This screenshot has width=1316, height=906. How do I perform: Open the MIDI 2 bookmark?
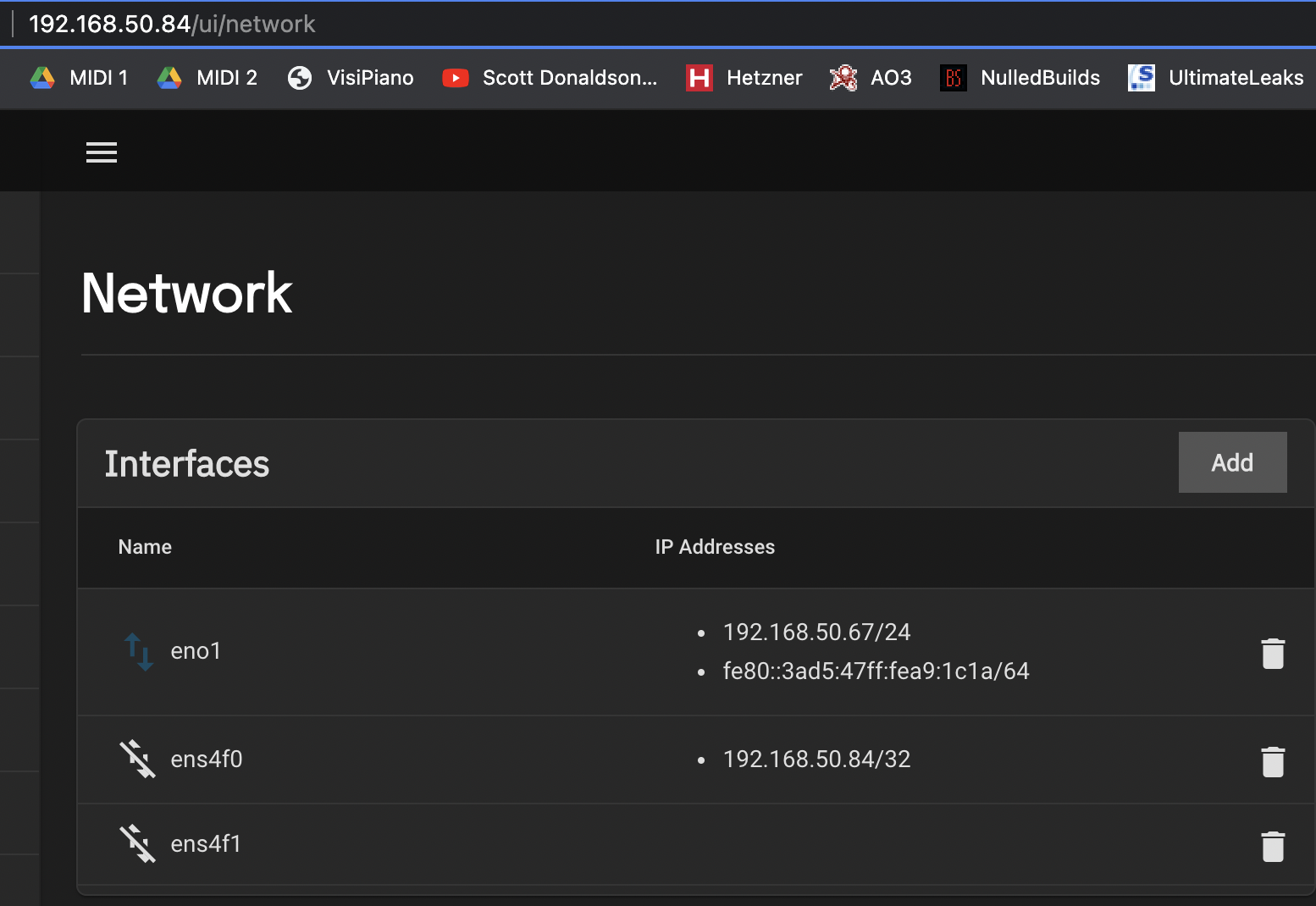[x=207, y=78]
